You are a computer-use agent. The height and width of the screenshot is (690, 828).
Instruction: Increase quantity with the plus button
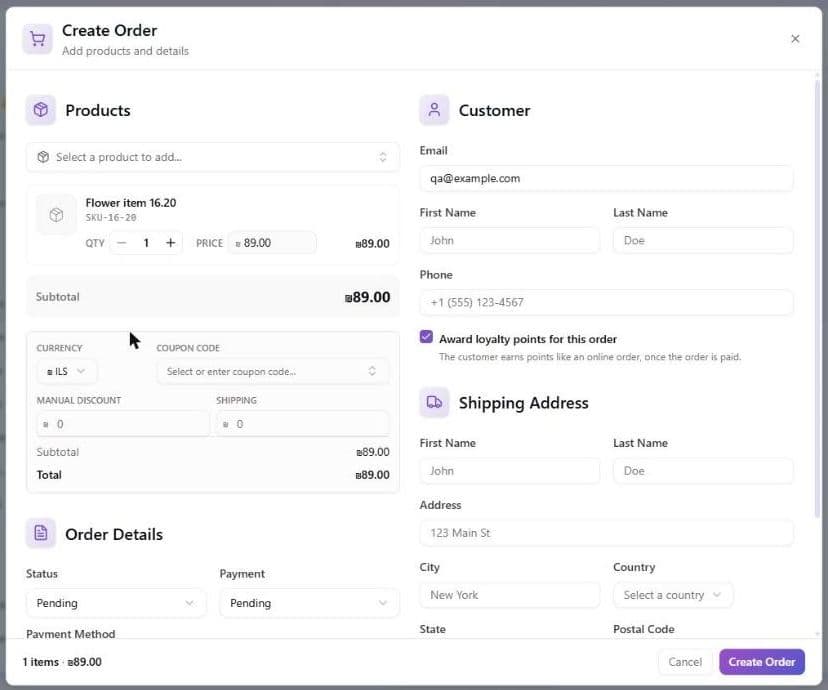click(170, 243)
